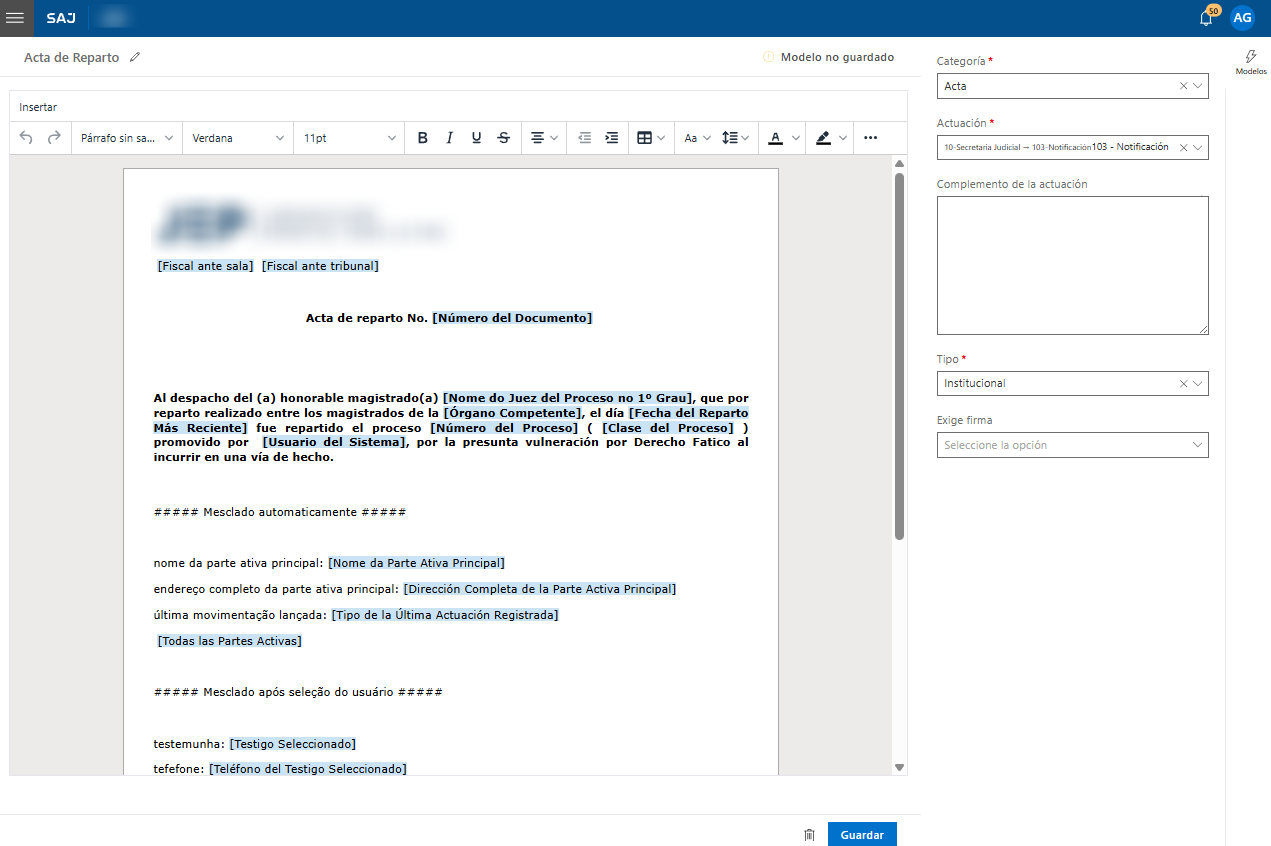The height and width of the screenshot is (846, 1271).
Task: Open the Insertar menu
Action: pos(38,107)
